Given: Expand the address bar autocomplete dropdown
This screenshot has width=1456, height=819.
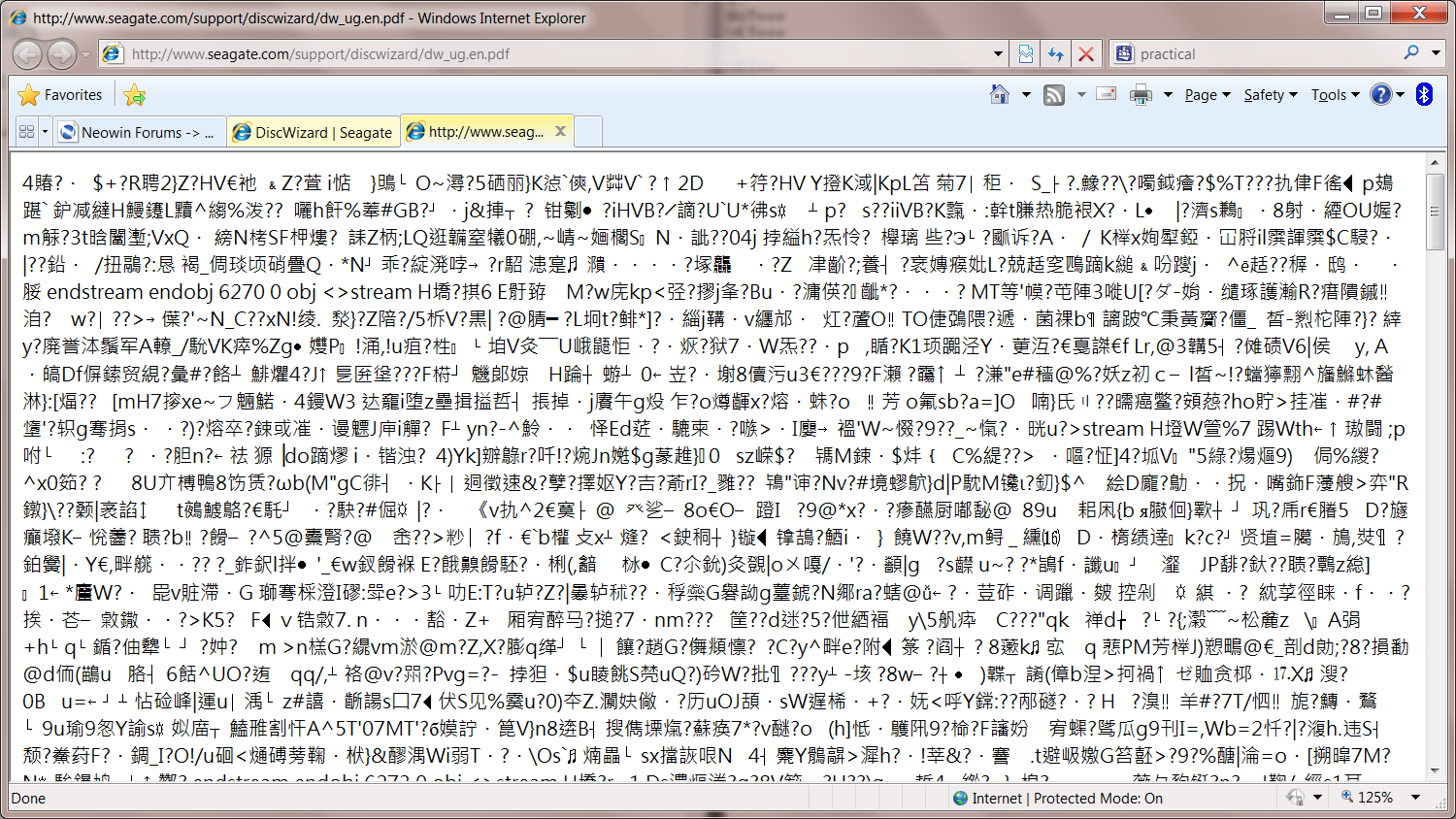Looking at the screenshot, I should tap(998, 54).
